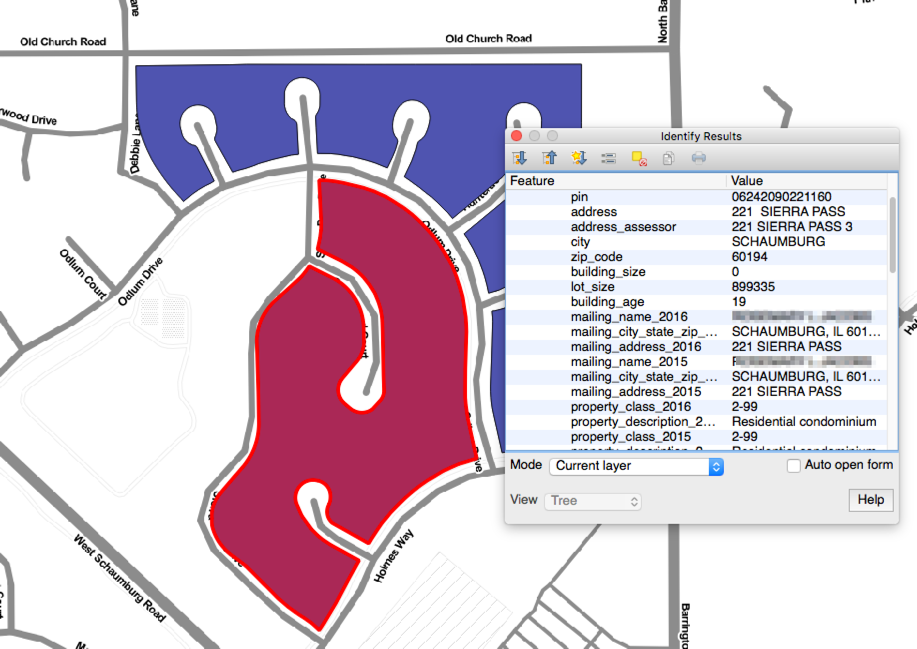Clear the identify results
The image size is (917, 649).
click(638, 157)
